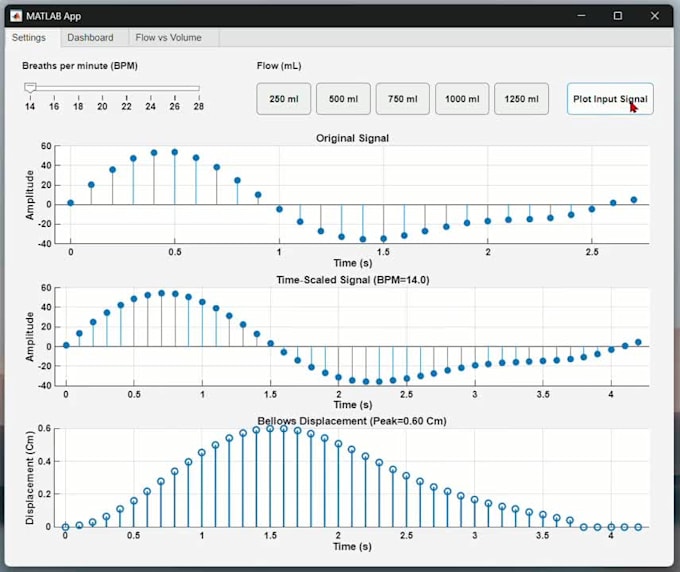Viewport: 680px width, 572px height.
Task: Click inside the Bellows Displacement plot area
Action: [351, 478]
